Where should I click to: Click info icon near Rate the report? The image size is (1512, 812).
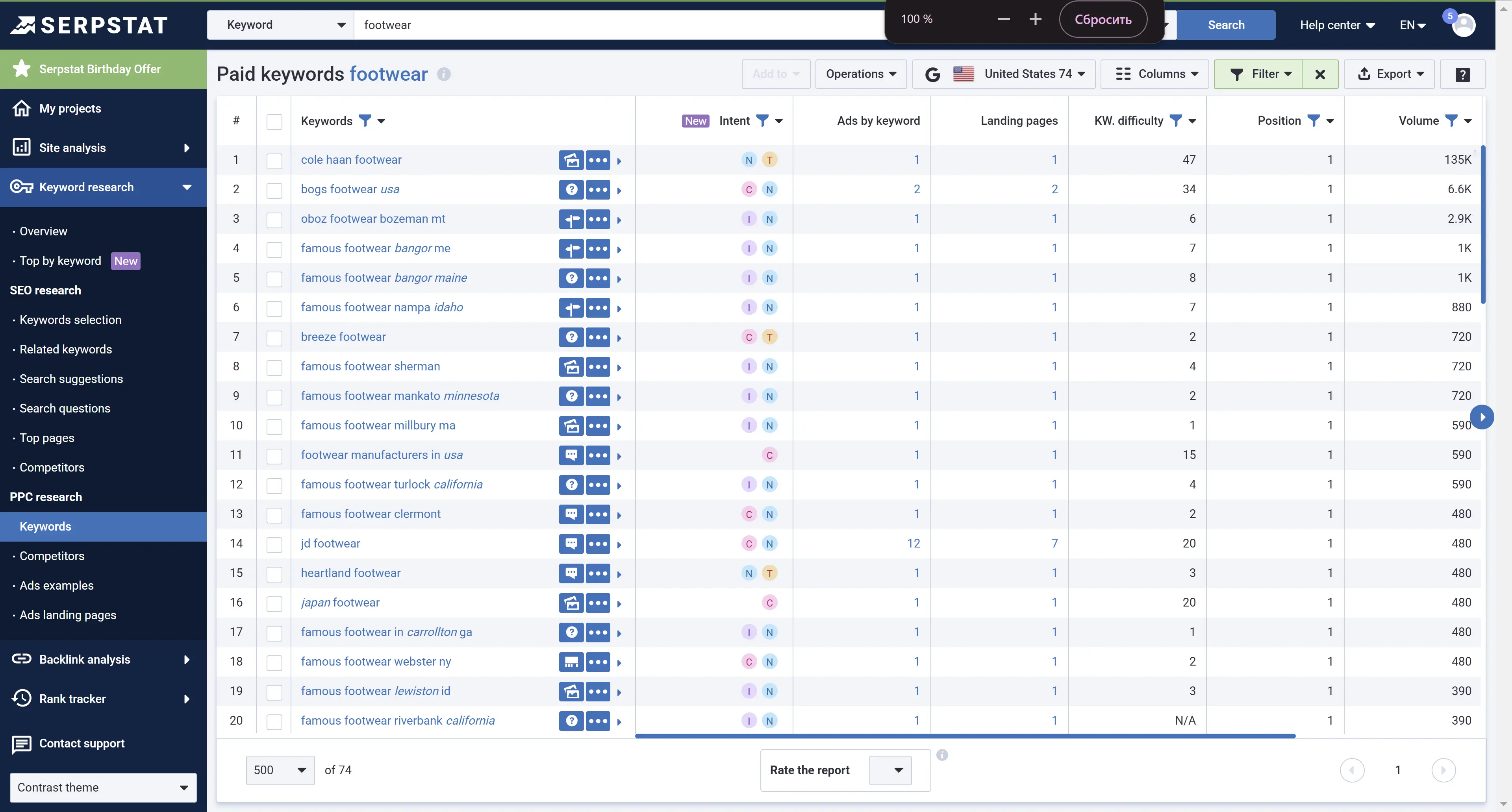(x=942, y=755)
